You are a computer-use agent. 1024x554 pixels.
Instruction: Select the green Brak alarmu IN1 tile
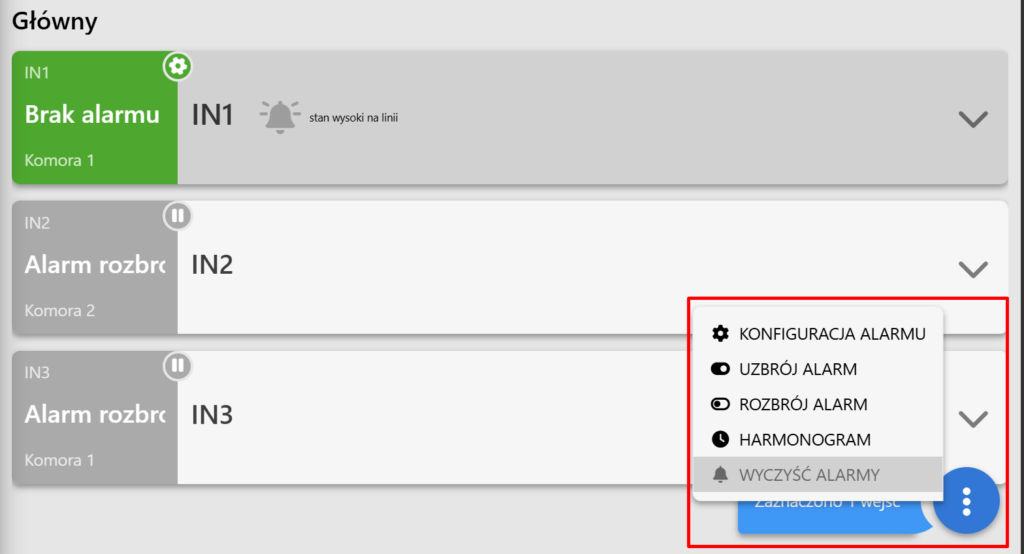point(95,118)
